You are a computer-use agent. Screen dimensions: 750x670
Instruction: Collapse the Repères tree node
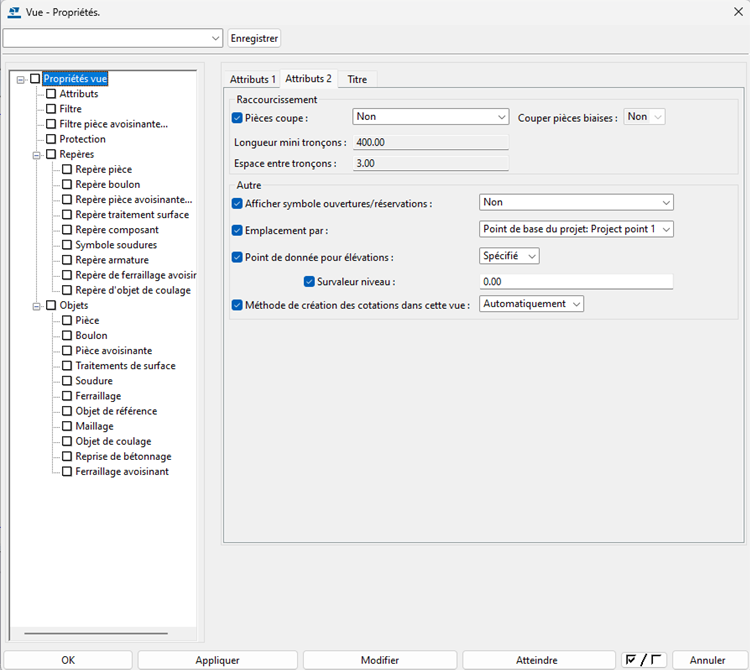(36, 155)
